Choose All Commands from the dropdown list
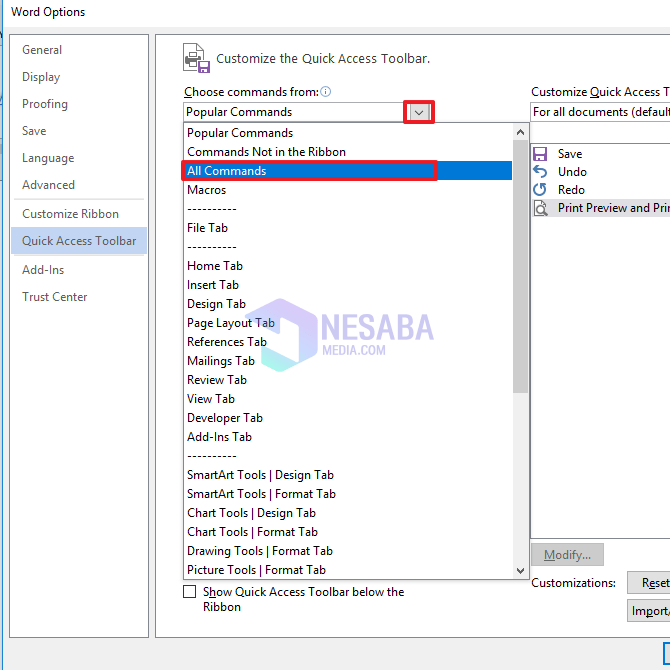Image resolution: width=670 pixels, height=670 pixels. point(308,171)
